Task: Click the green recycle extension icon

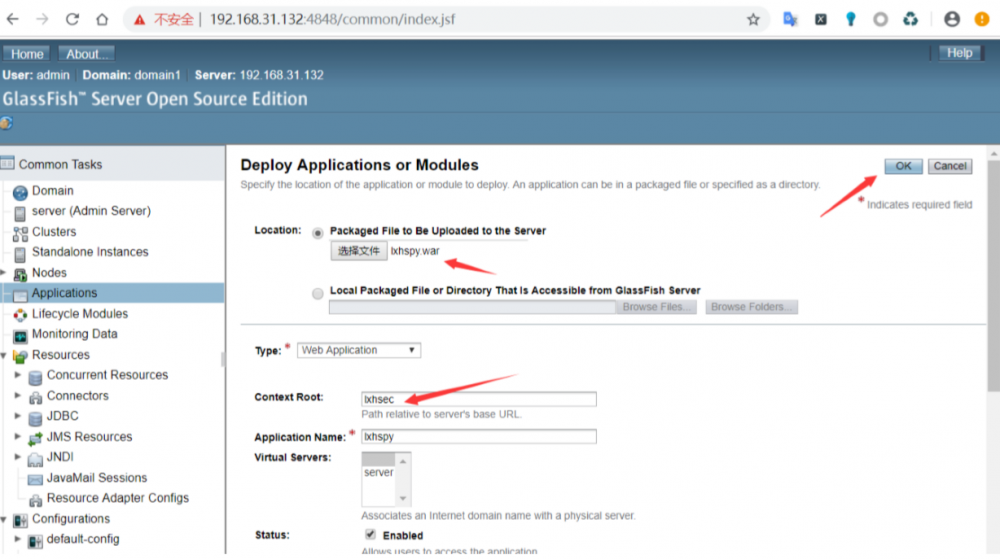Action: pyautogui.click(x=910, y=19)
